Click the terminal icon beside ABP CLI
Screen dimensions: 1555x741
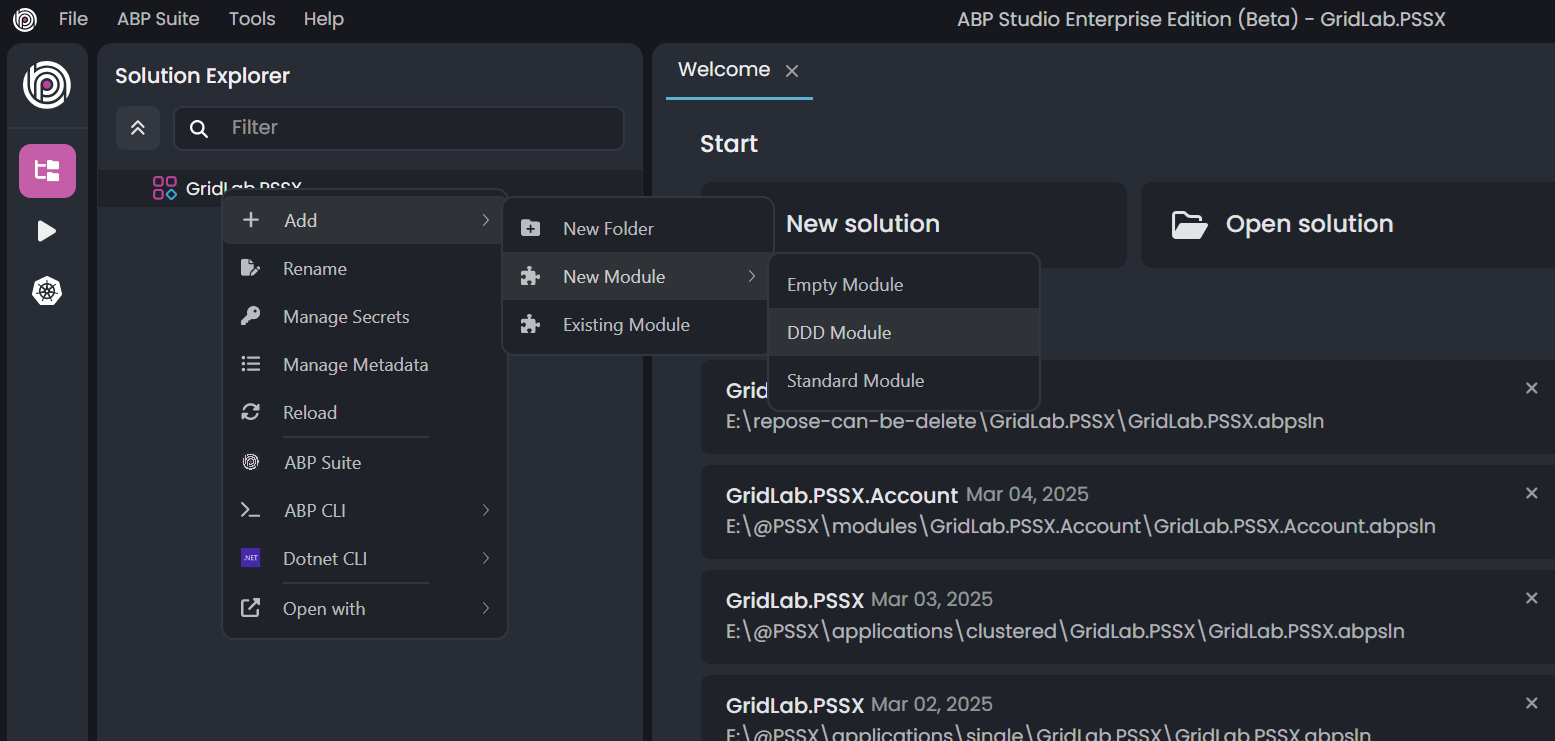click(251, 510)
